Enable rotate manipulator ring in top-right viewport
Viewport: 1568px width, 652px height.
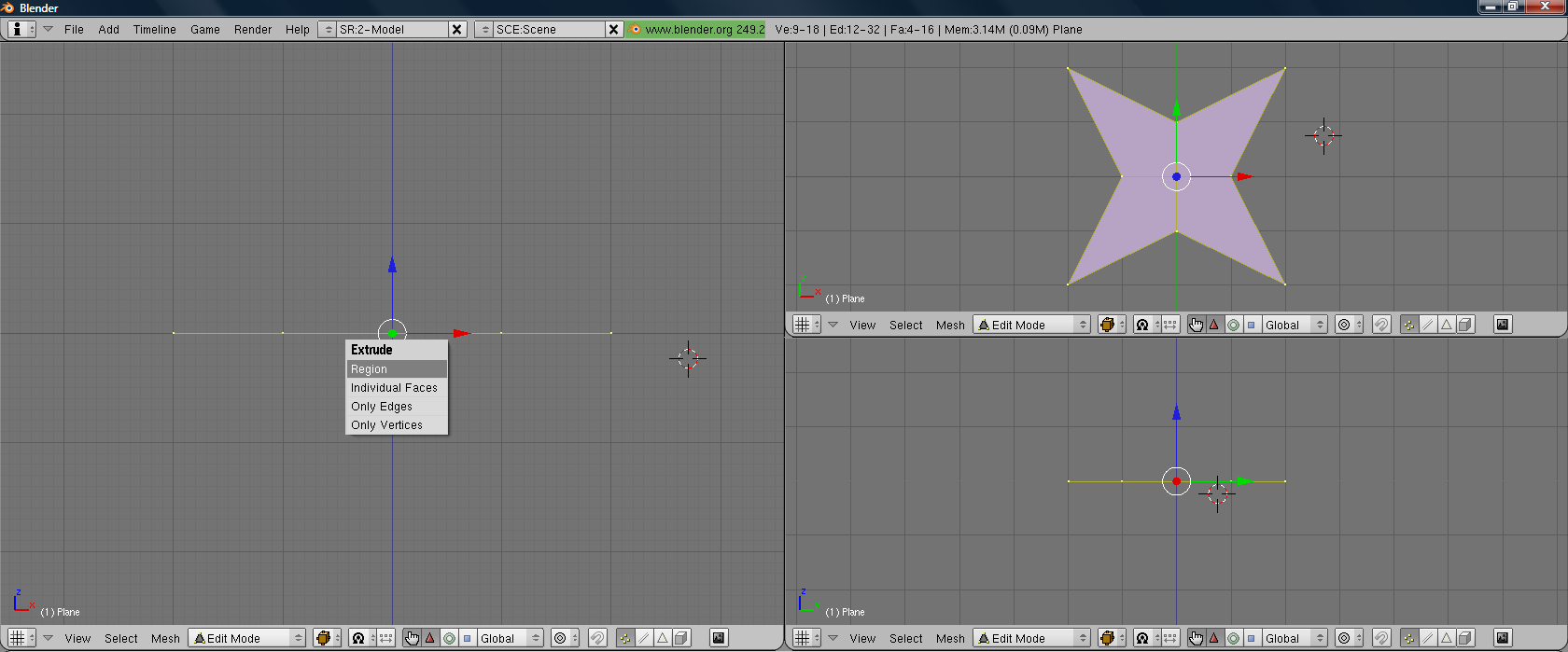(1234, 325)
